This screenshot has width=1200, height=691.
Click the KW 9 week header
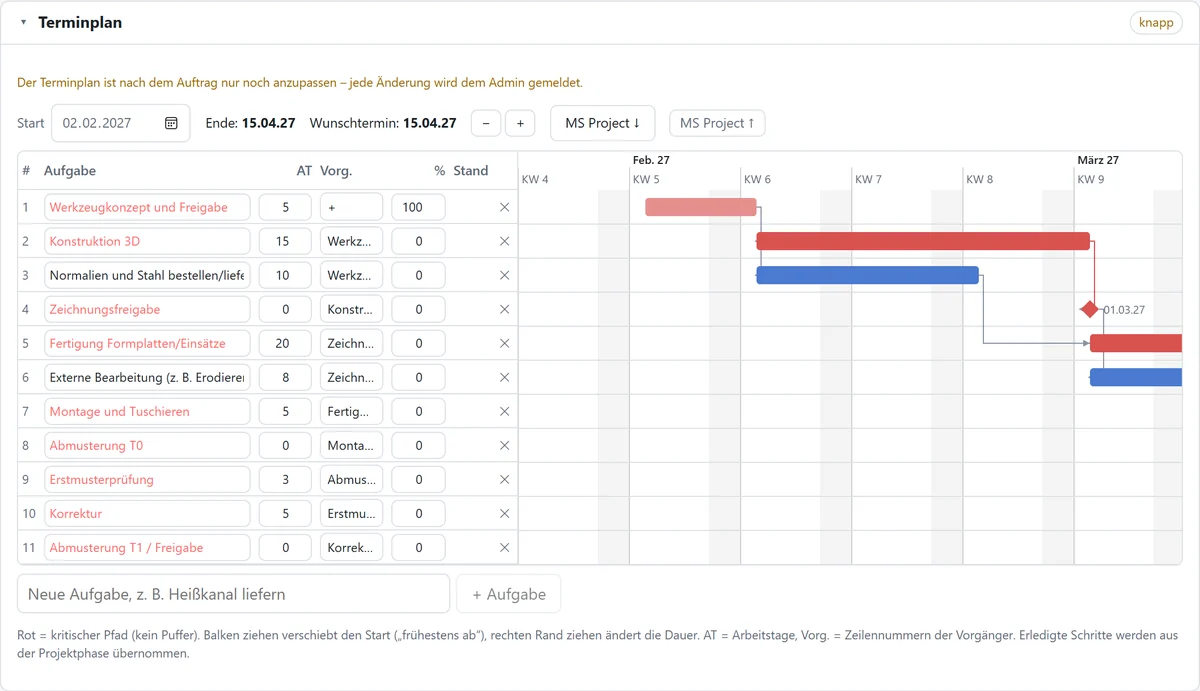click(x=1091, y=180)
